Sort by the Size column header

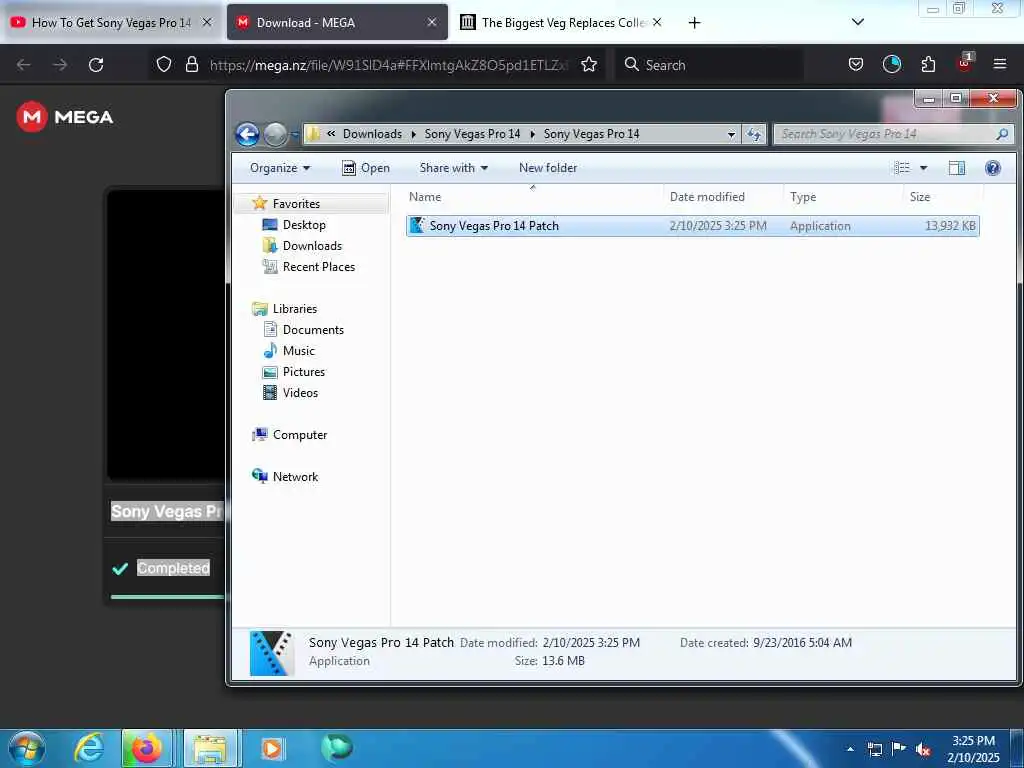(x=920, y=197)
